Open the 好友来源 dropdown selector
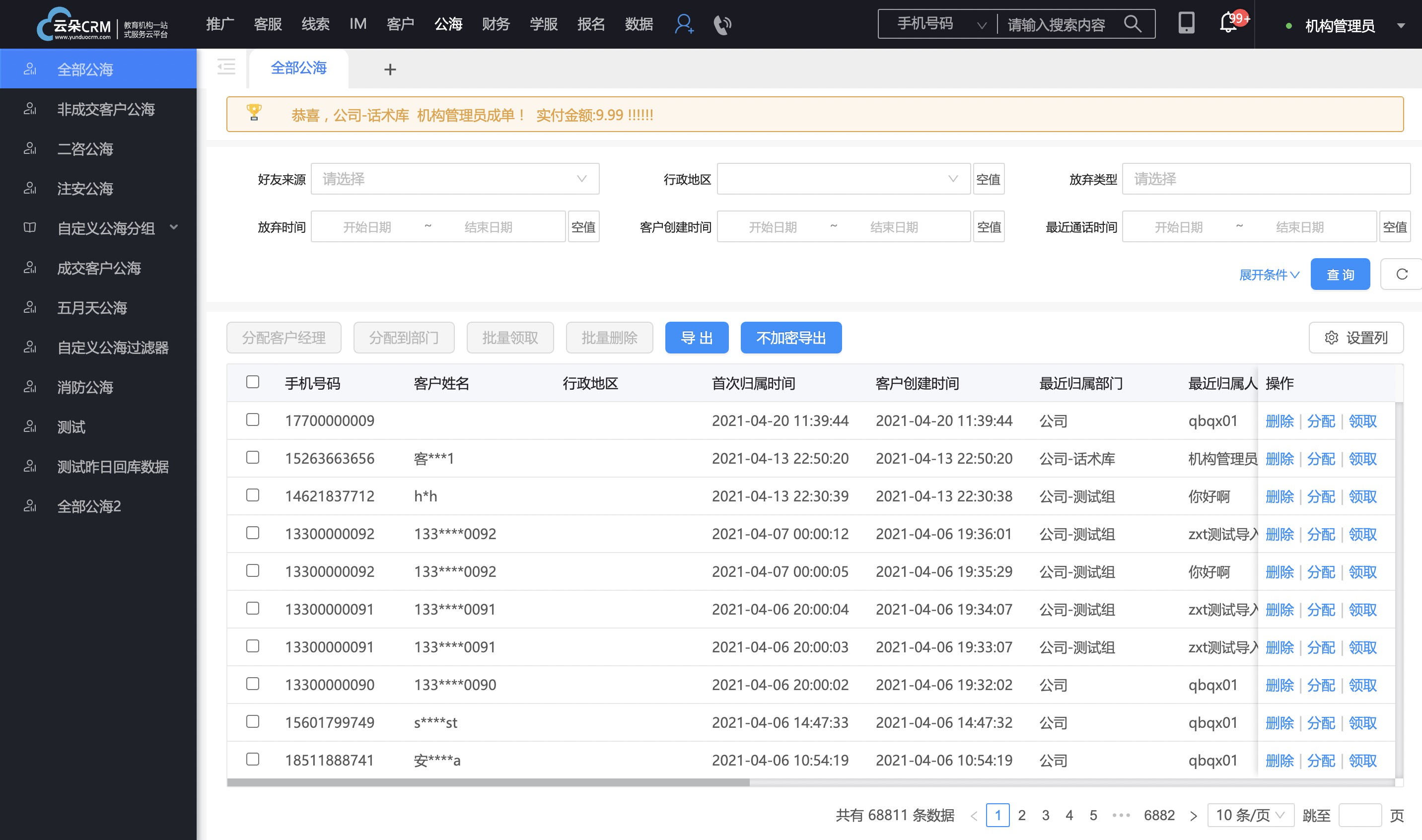 coord(454,180)
